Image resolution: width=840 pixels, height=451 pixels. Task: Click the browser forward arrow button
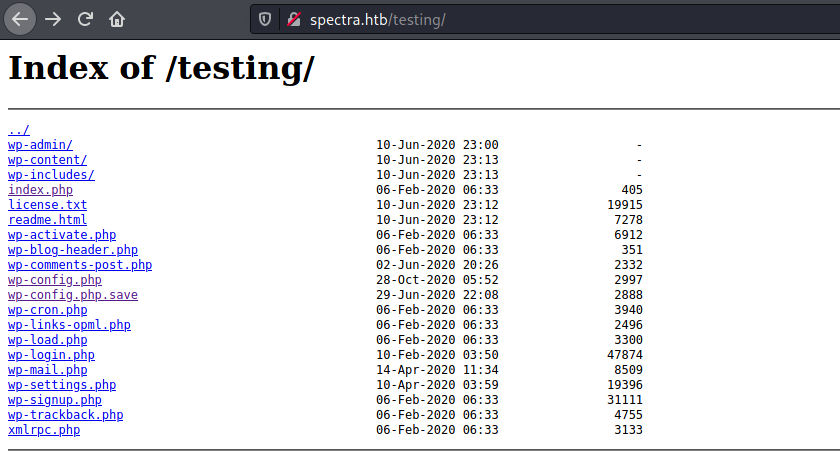click(53, 19)
